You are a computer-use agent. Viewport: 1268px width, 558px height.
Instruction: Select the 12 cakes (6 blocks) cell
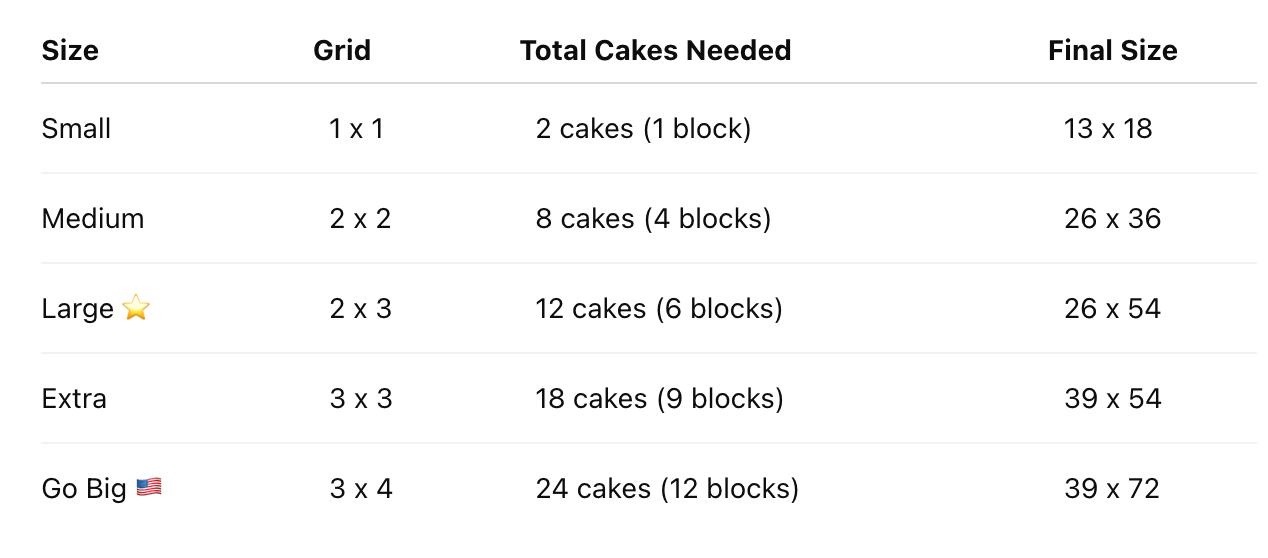[x=659, y=309]
